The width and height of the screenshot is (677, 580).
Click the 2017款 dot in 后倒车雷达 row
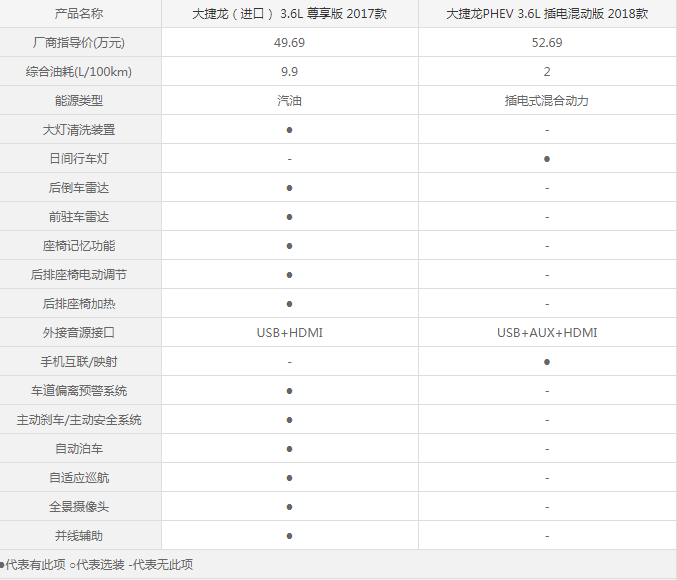(289, 188)
